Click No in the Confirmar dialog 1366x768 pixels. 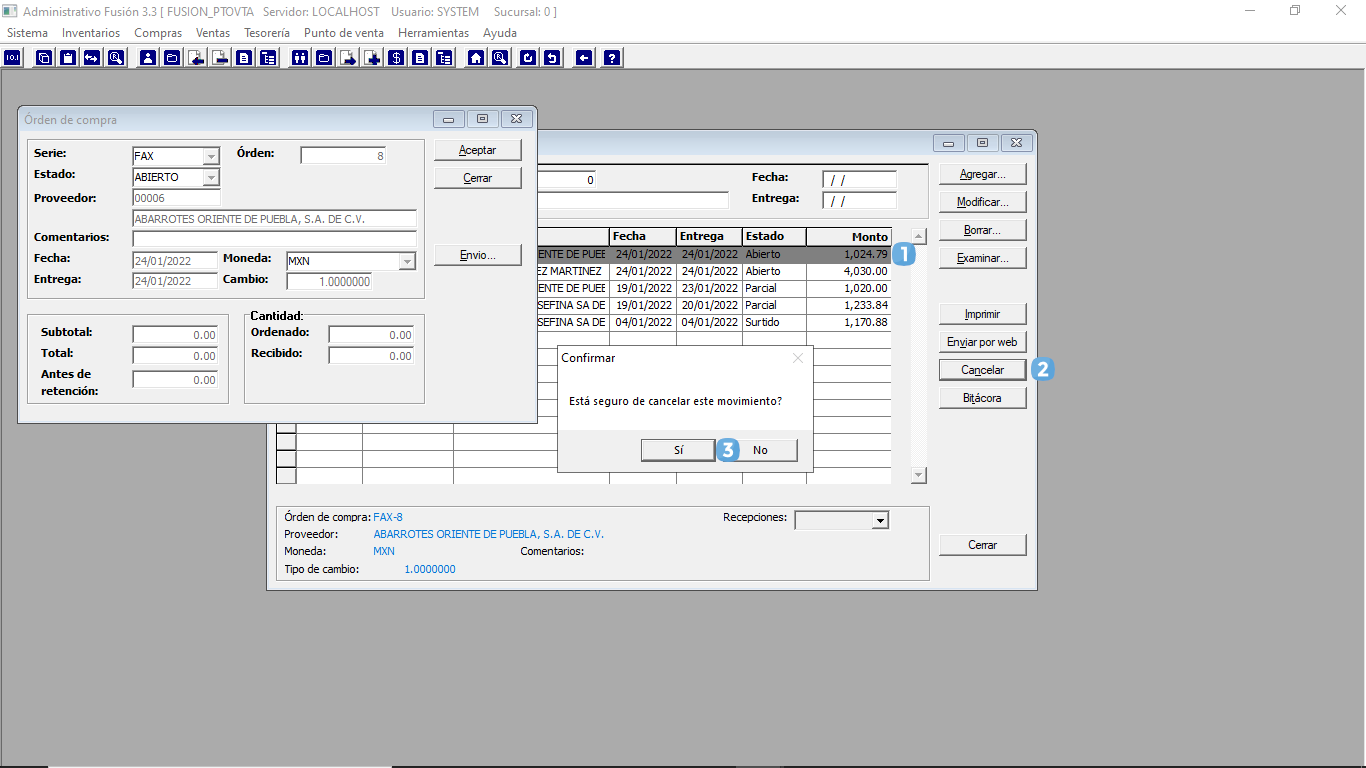760,450
